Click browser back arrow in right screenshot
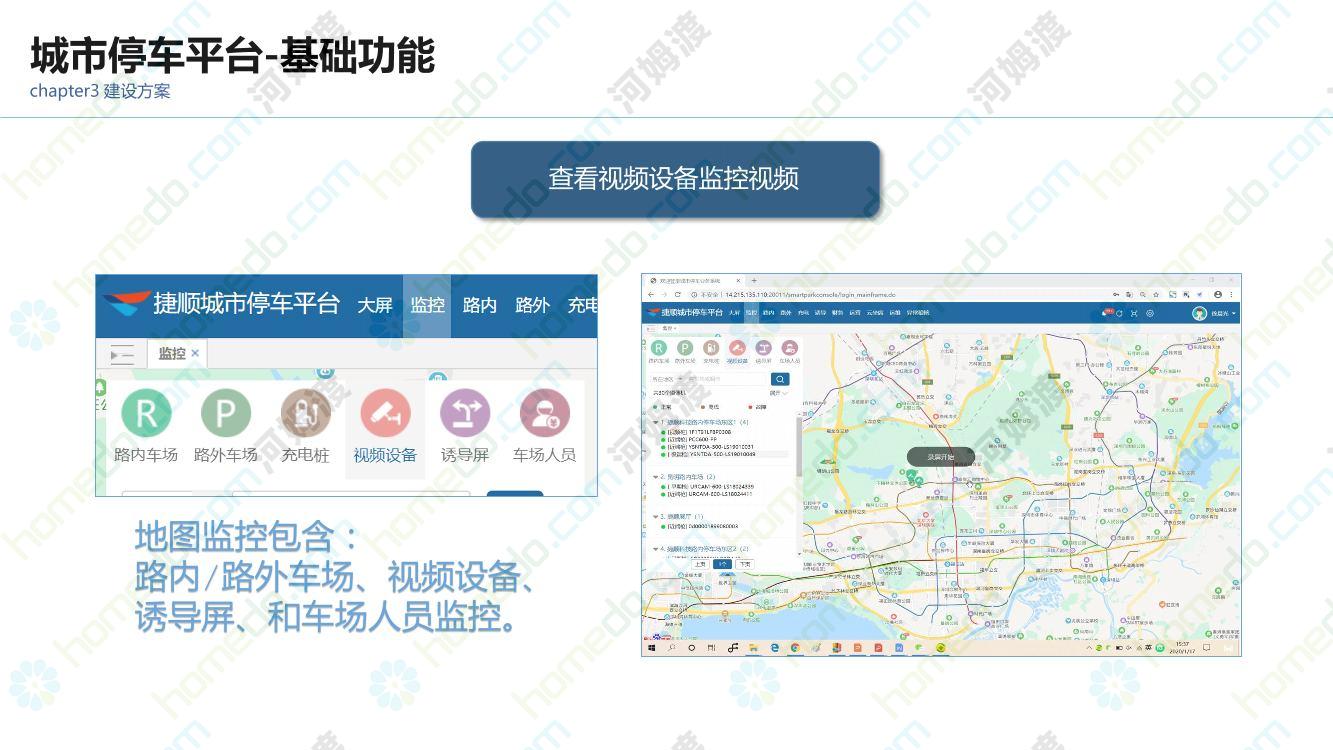 point(651,295)
